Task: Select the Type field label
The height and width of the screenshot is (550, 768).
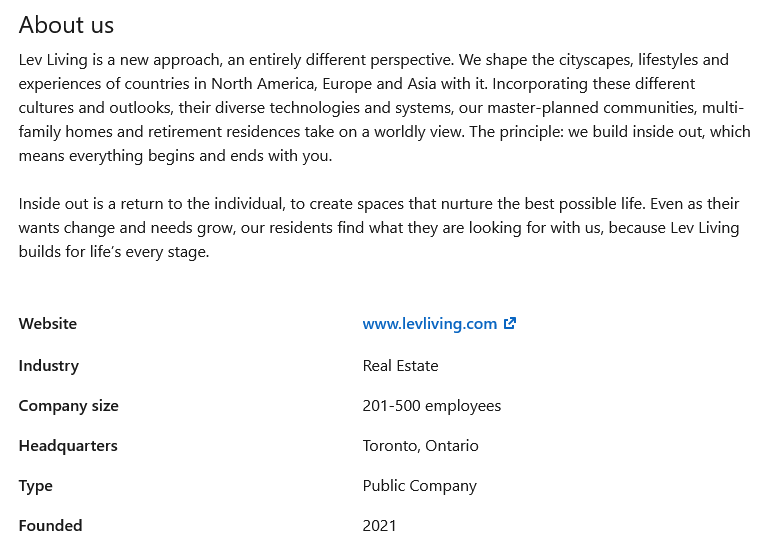Action: pos(35,486)
